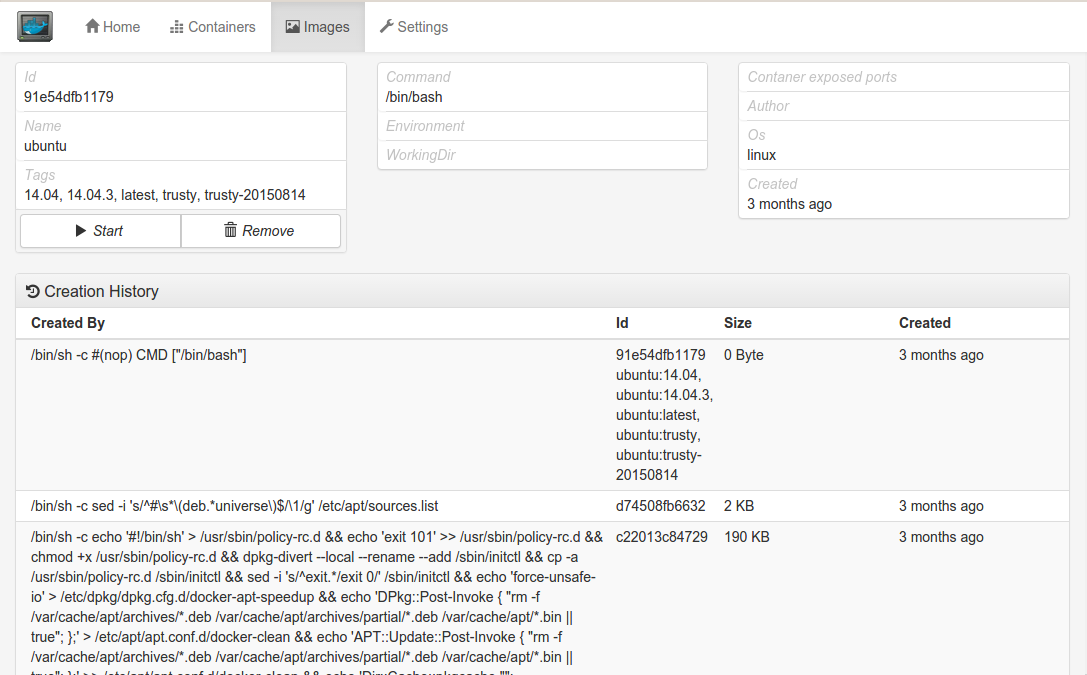Click the 0 Byte size cell

[x=744, y=355]
